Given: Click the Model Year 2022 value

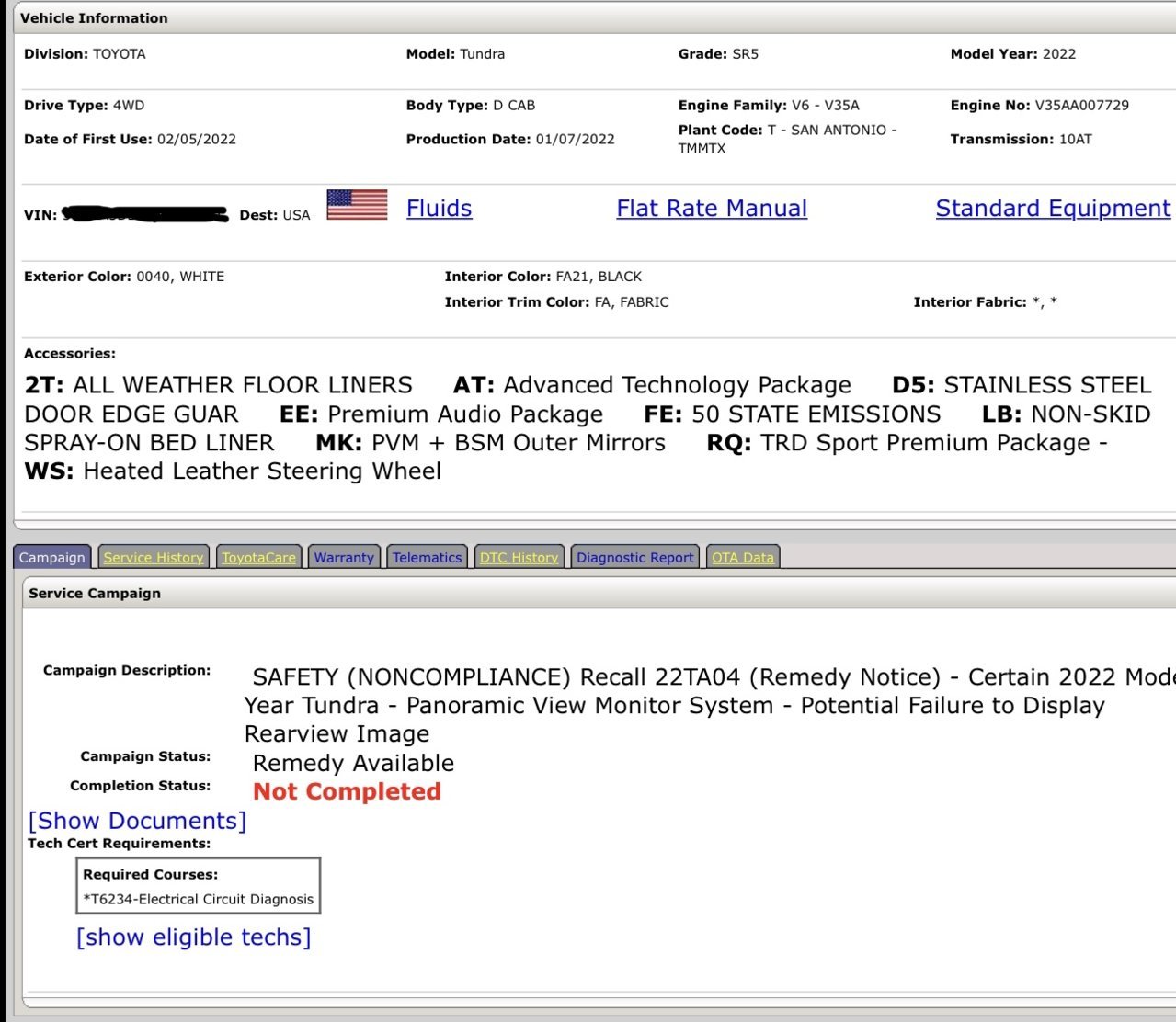Looking at the screenshot, I should point(1059,53).
